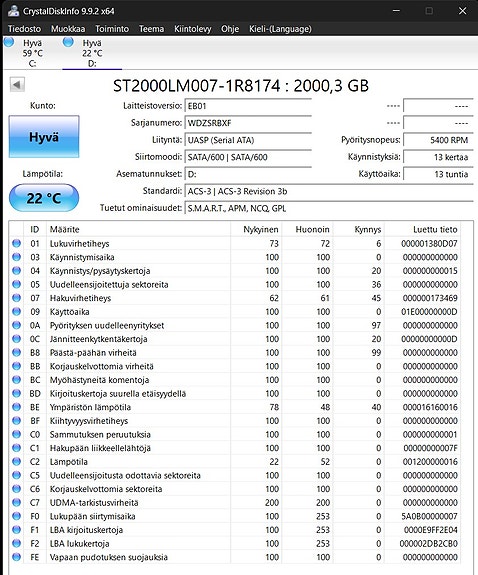Click the status circle for Hakuvirhetiheys row
The image size is (478, 575).
(16, 298)
